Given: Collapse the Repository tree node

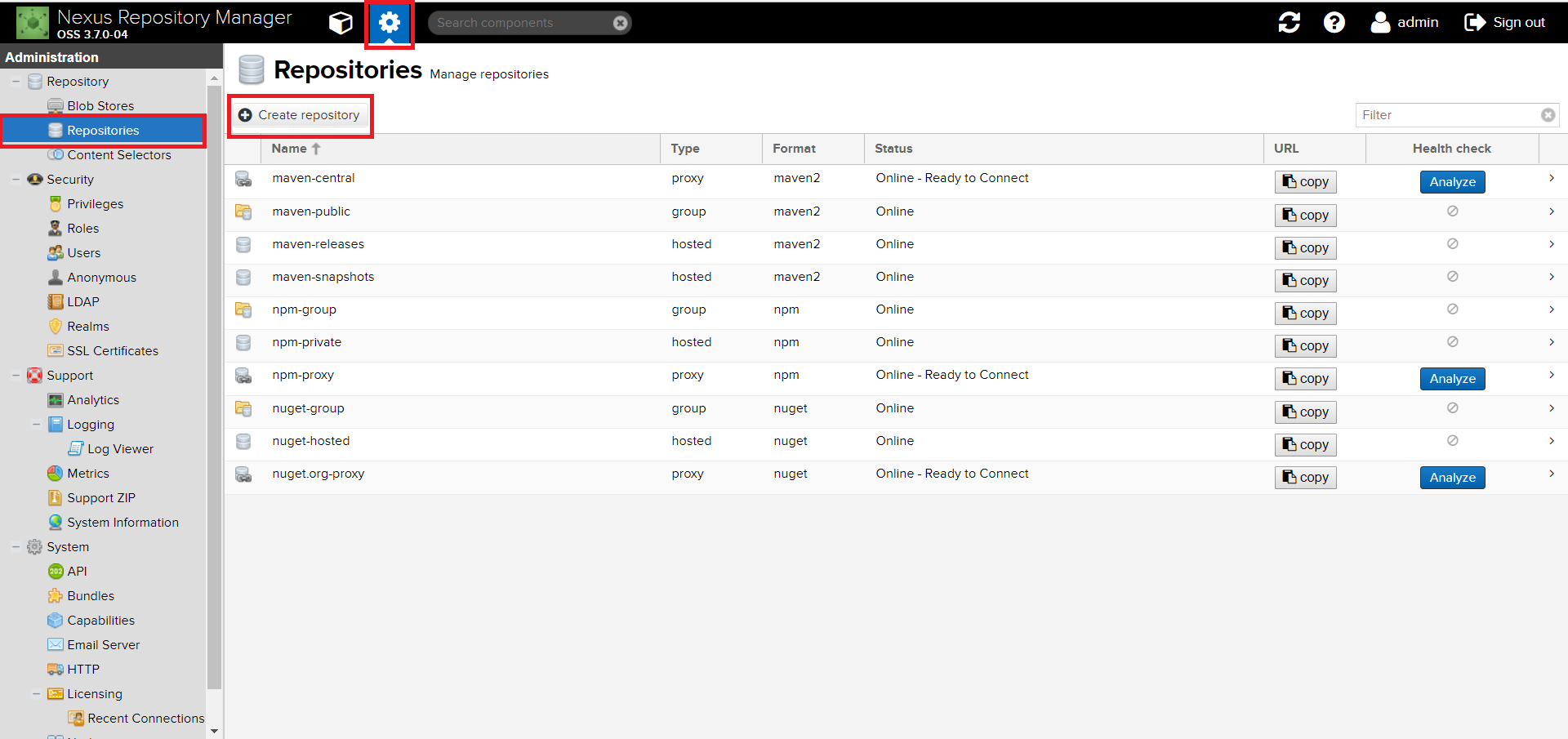Looking at the screenshot, I should pos(16,82).
